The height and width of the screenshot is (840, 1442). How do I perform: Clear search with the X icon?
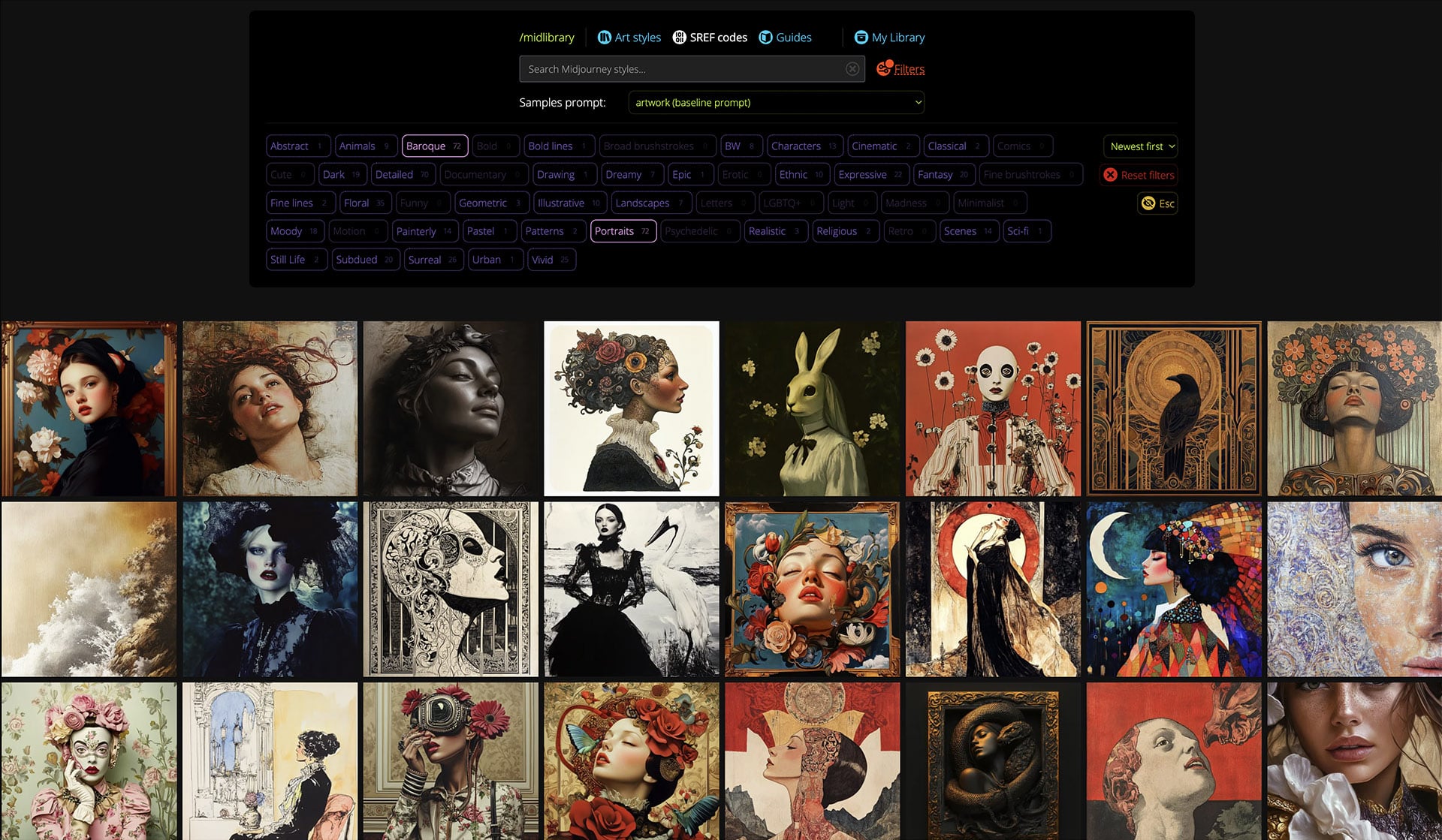point(852,69)
